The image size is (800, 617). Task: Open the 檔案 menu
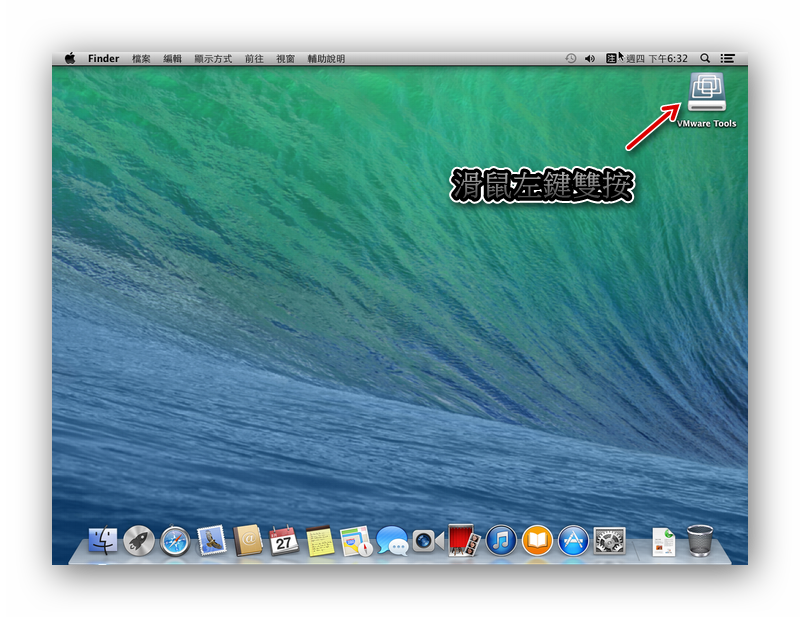click(x=141, y=59)
